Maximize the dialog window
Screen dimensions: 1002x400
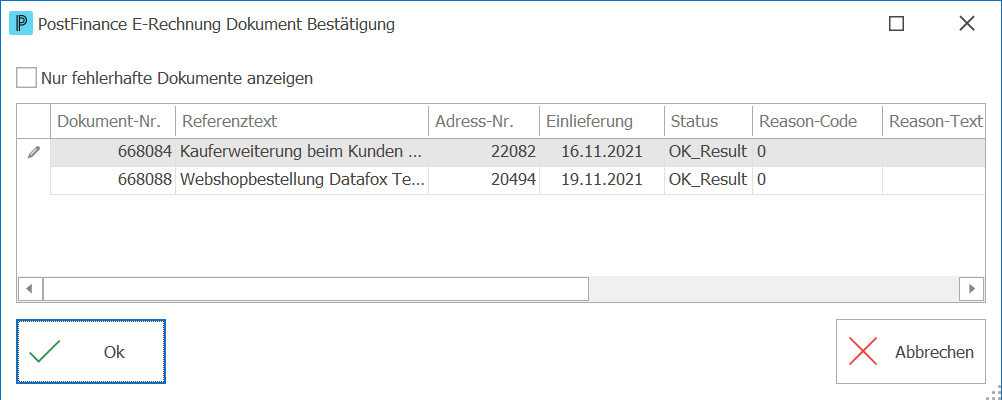[897, 24]
